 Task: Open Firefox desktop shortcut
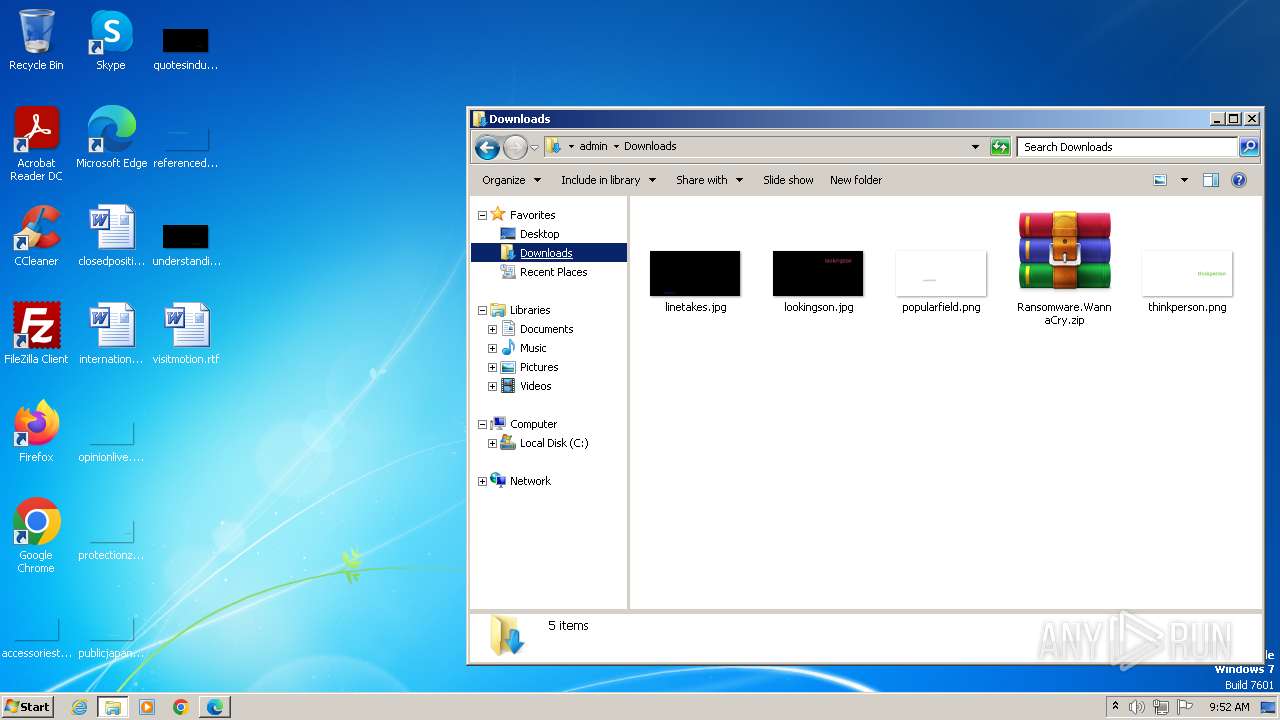point(36,431)
